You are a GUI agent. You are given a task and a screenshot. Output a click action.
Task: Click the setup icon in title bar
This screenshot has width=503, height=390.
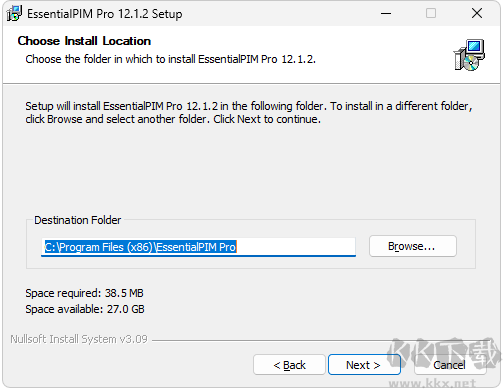coord(14,13)
